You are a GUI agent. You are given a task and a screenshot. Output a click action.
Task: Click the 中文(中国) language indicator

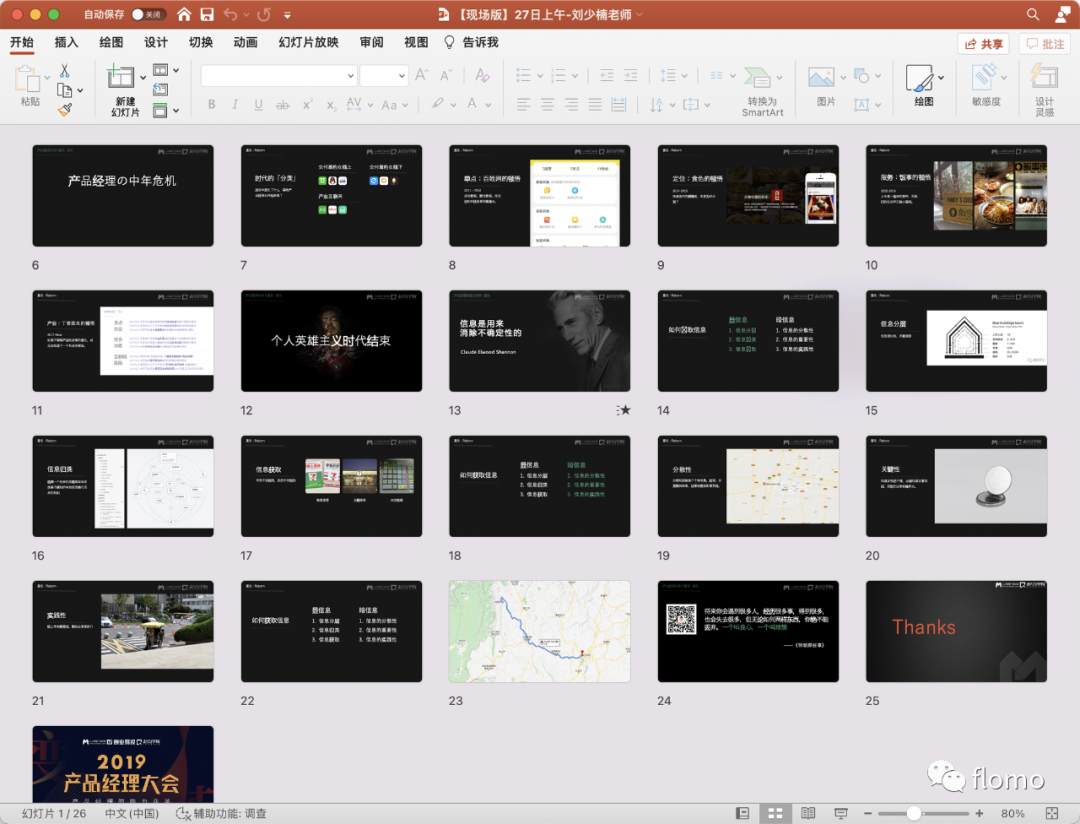pos(132,814)
